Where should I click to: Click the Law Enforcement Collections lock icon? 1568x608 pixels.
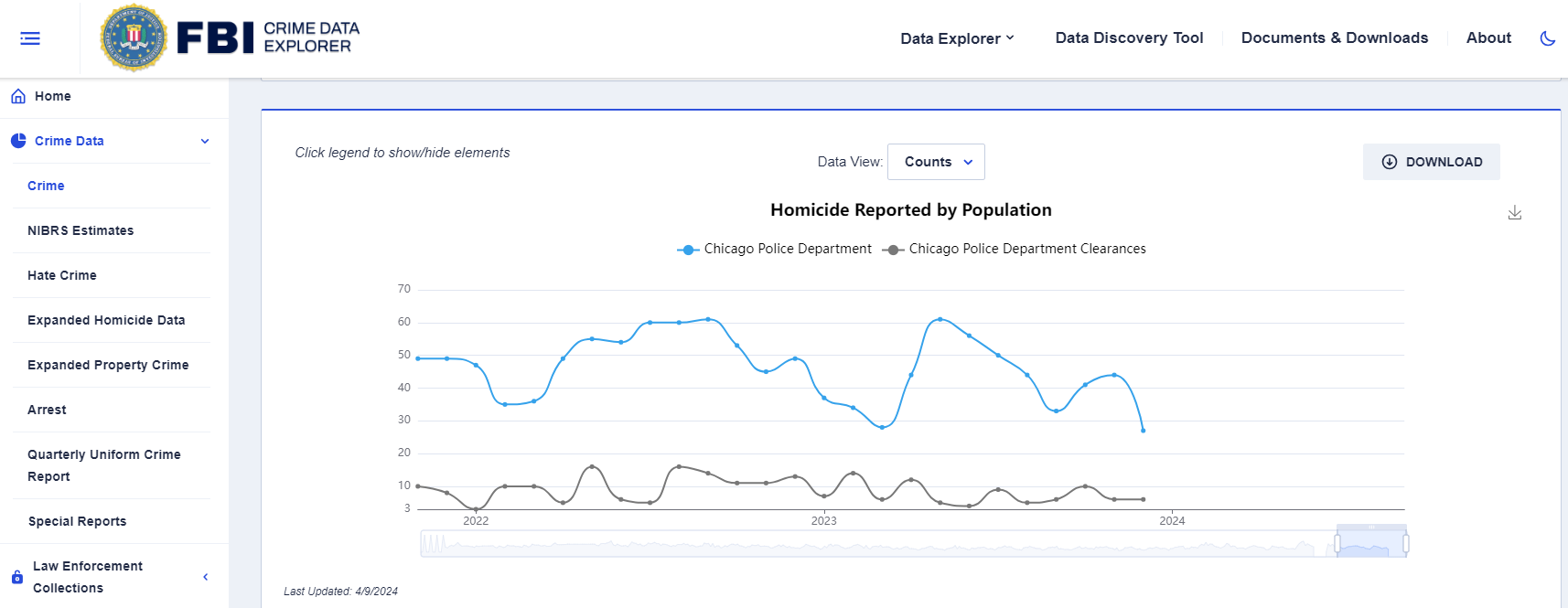[17, 577]
